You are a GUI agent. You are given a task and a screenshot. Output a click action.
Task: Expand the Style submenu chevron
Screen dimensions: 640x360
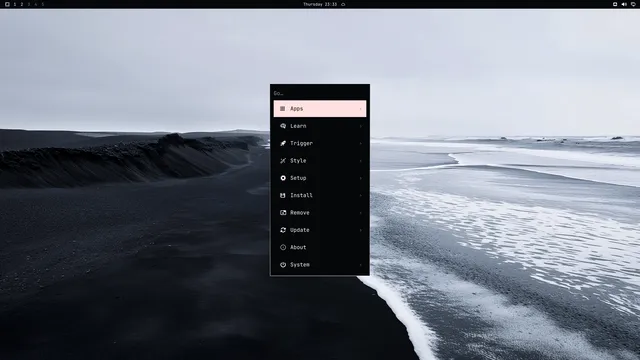tap(360, 161)
